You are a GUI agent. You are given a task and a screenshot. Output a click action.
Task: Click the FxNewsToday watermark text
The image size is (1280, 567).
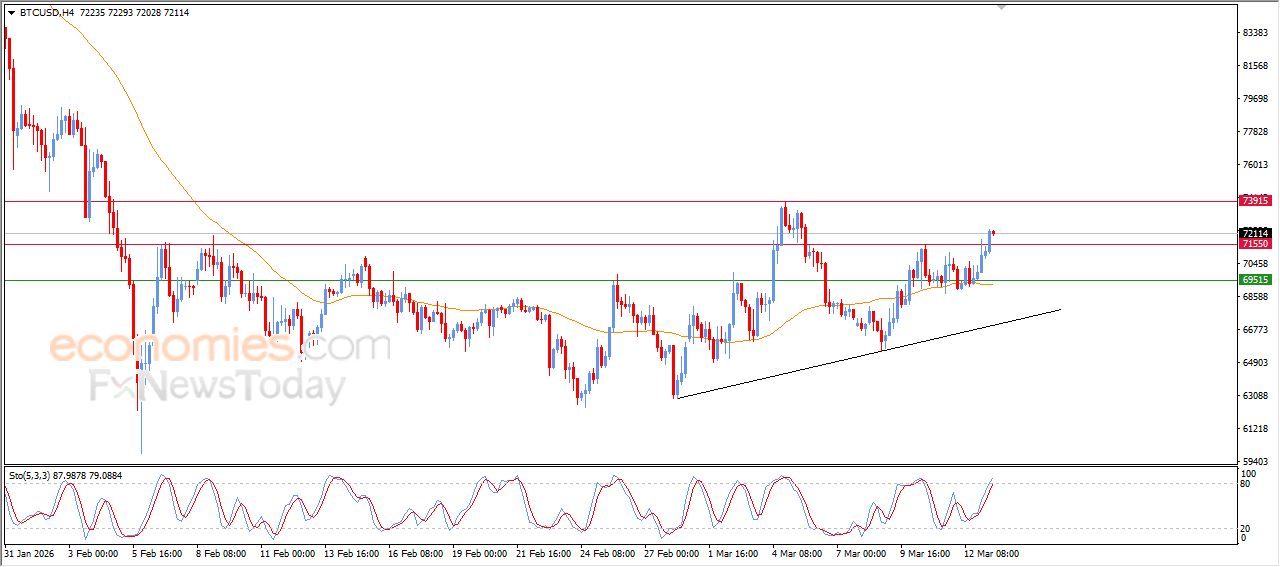coord(217,386)
